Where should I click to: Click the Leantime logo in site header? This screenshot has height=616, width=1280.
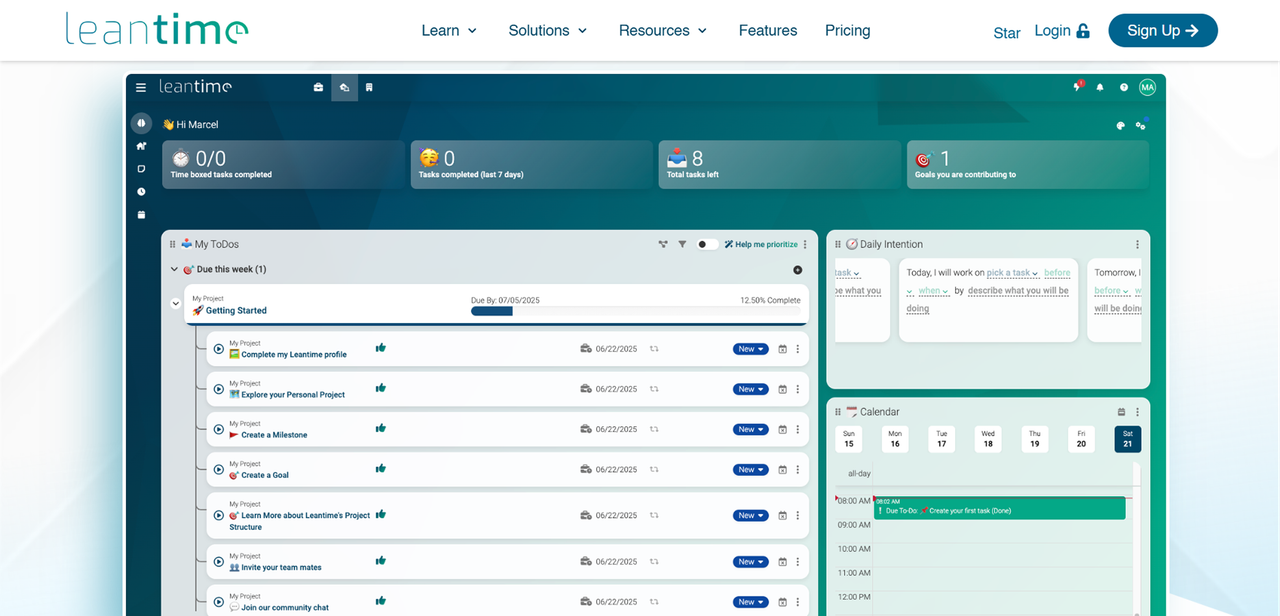pos(157,28)
